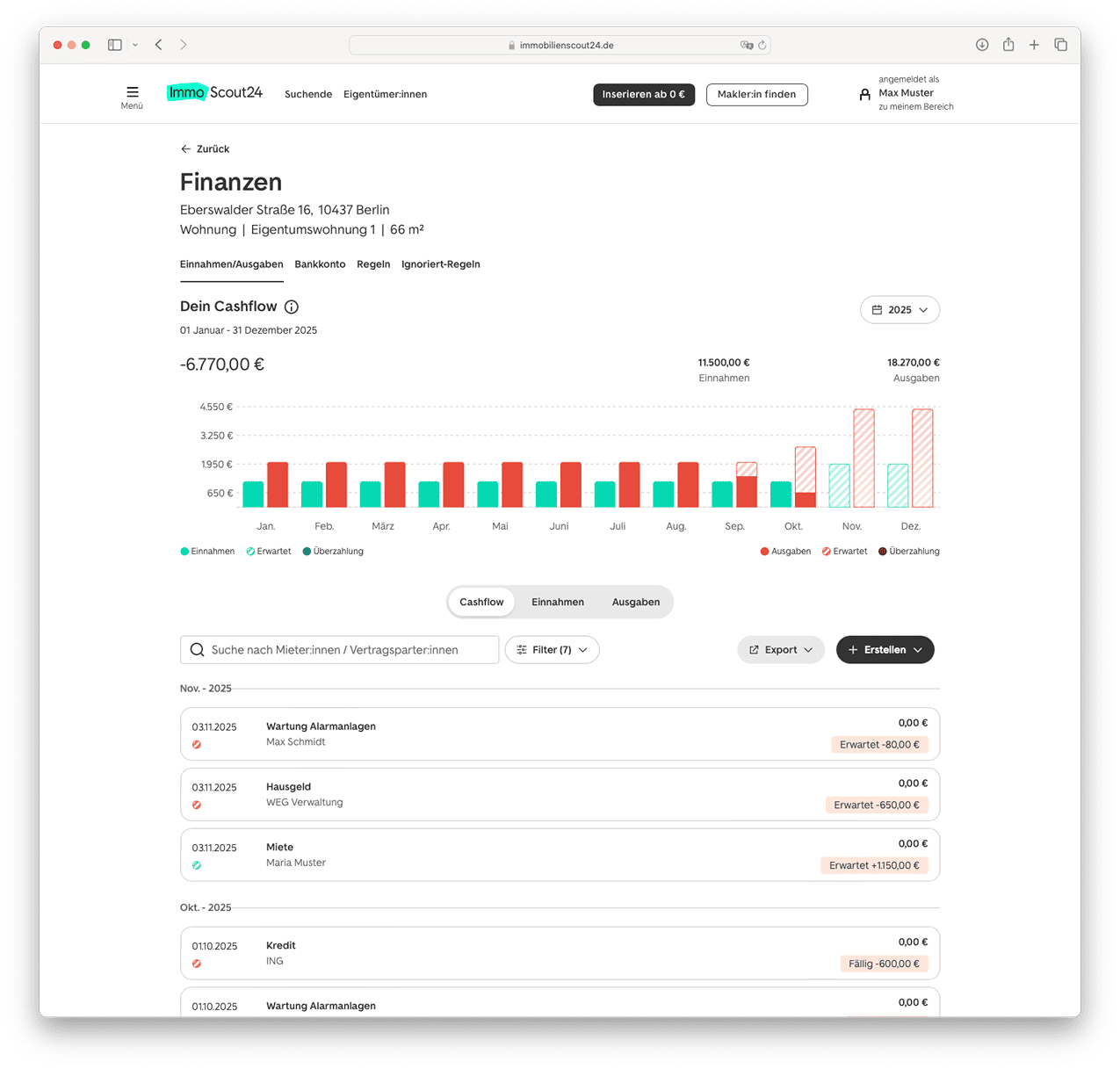Click the Safari downloads icon
The image size is (1120, 1069).
[x=982, y=45]
